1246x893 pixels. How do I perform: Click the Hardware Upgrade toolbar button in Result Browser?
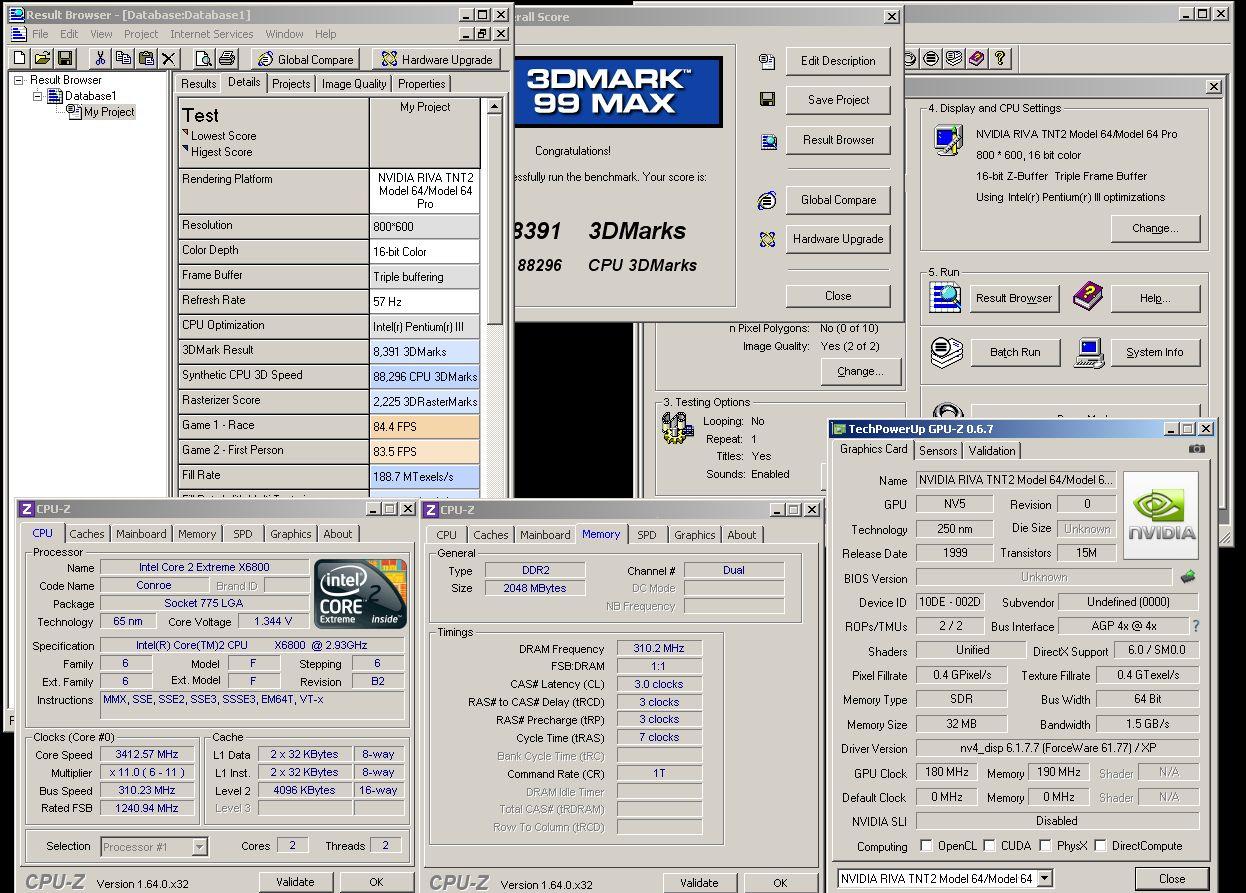437,59
